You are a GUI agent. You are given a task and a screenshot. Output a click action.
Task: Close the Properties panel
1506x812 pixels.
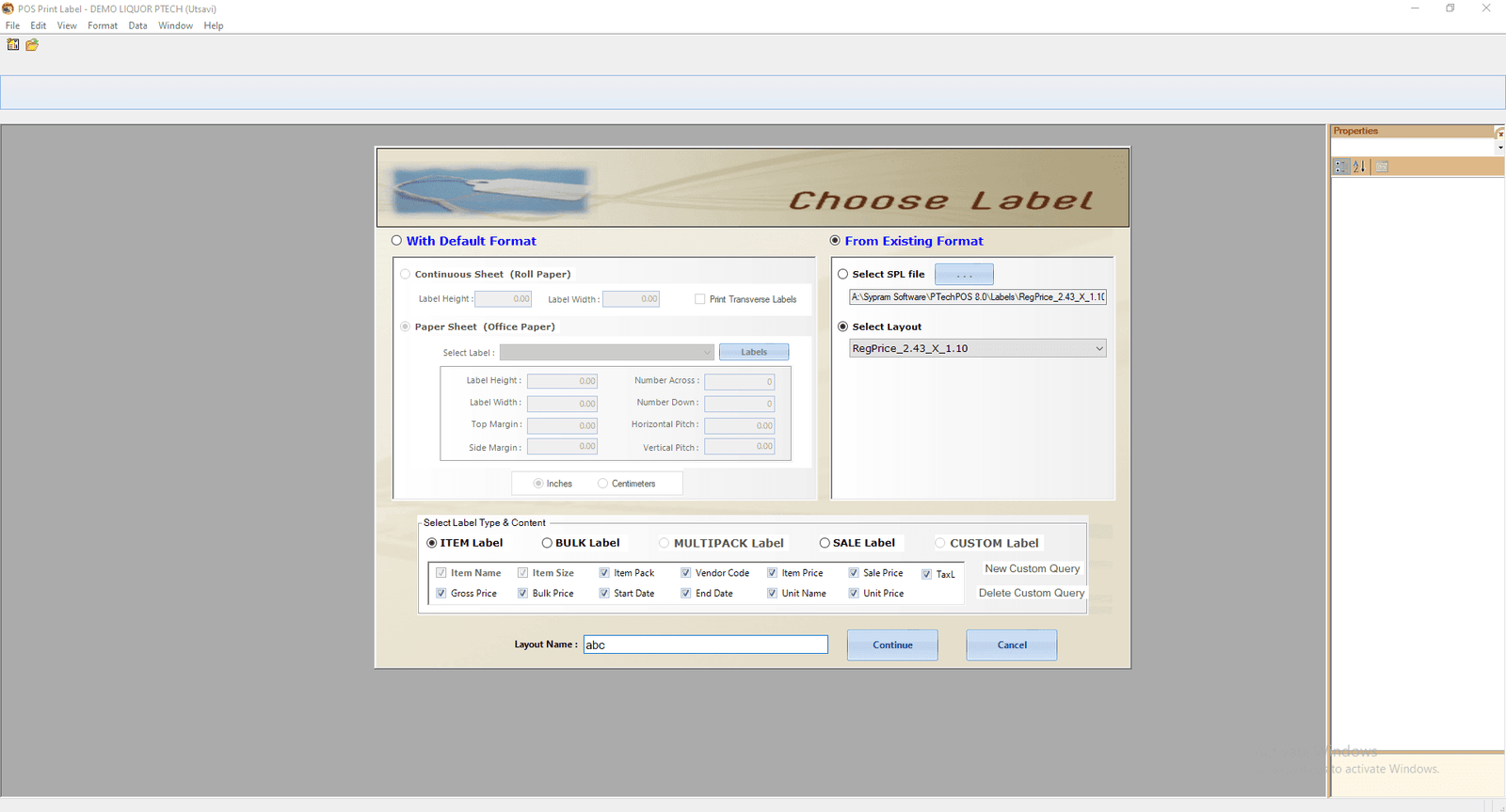(1500, 132)
